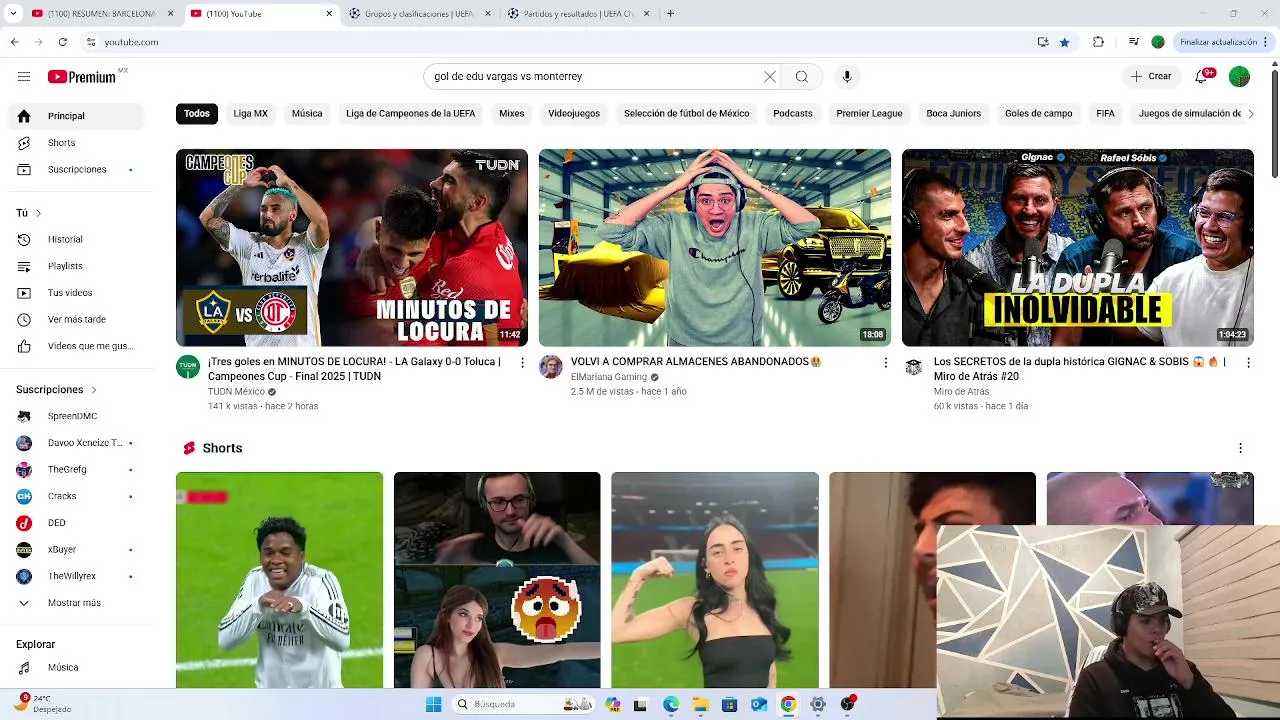This screenshot has width=1280, height=720.
Task: Open TheGrefg channel
Action: tap(78, 470)
